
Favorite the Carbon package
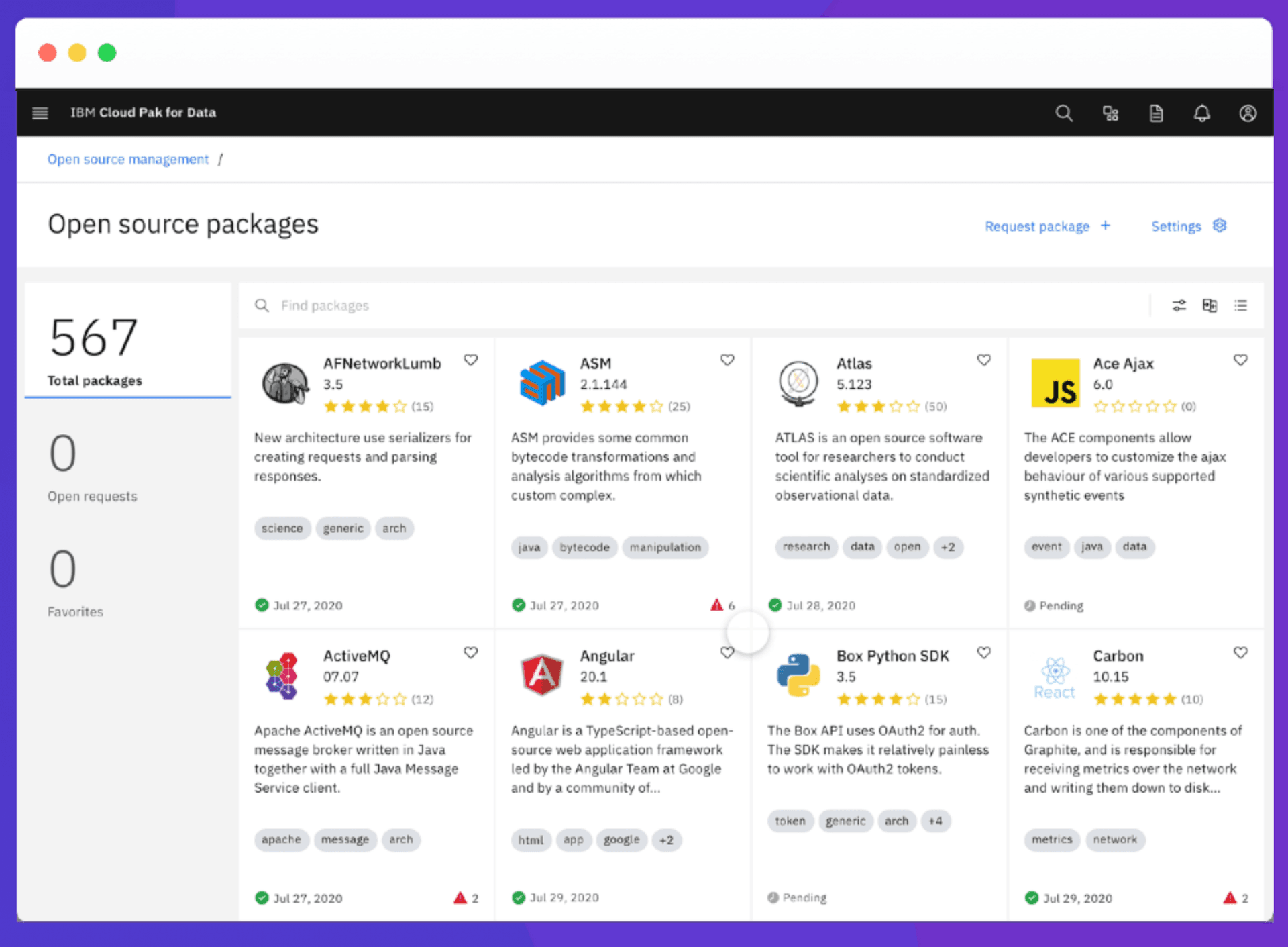[x=1240, y=652]
